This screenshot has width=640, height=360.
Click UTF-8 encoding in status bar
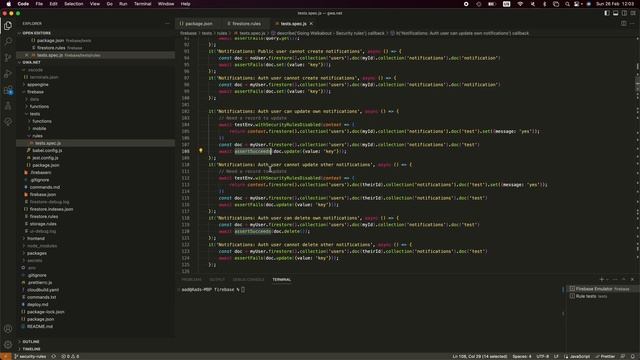(542, 356)
